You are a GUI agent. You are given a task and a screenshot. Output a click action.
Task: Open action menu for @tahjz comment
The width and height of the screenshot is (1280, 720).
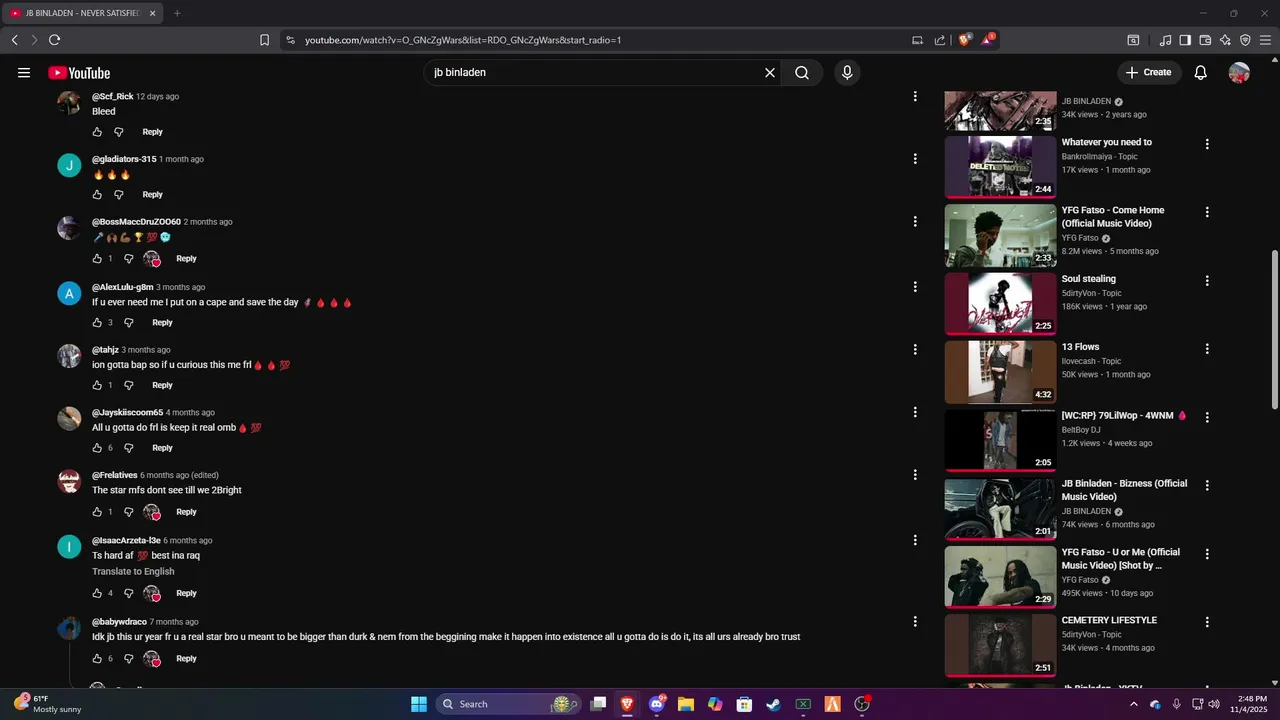(x=915, y=349)
